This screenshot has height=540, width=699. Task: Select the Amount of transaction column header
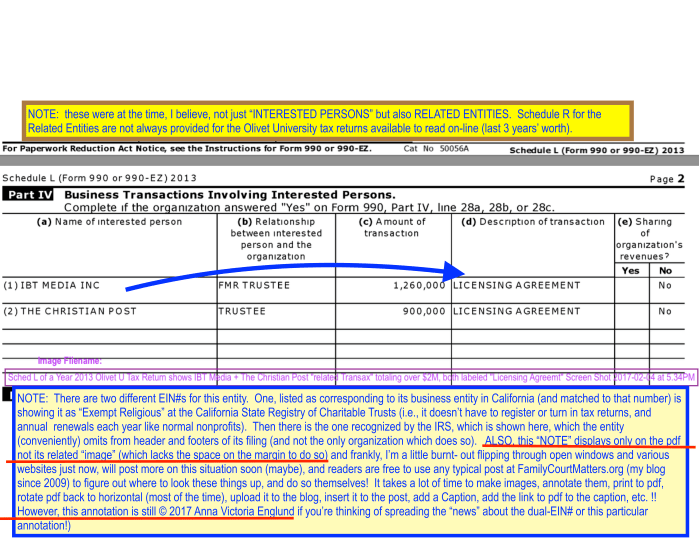click(x=391, y=227)
